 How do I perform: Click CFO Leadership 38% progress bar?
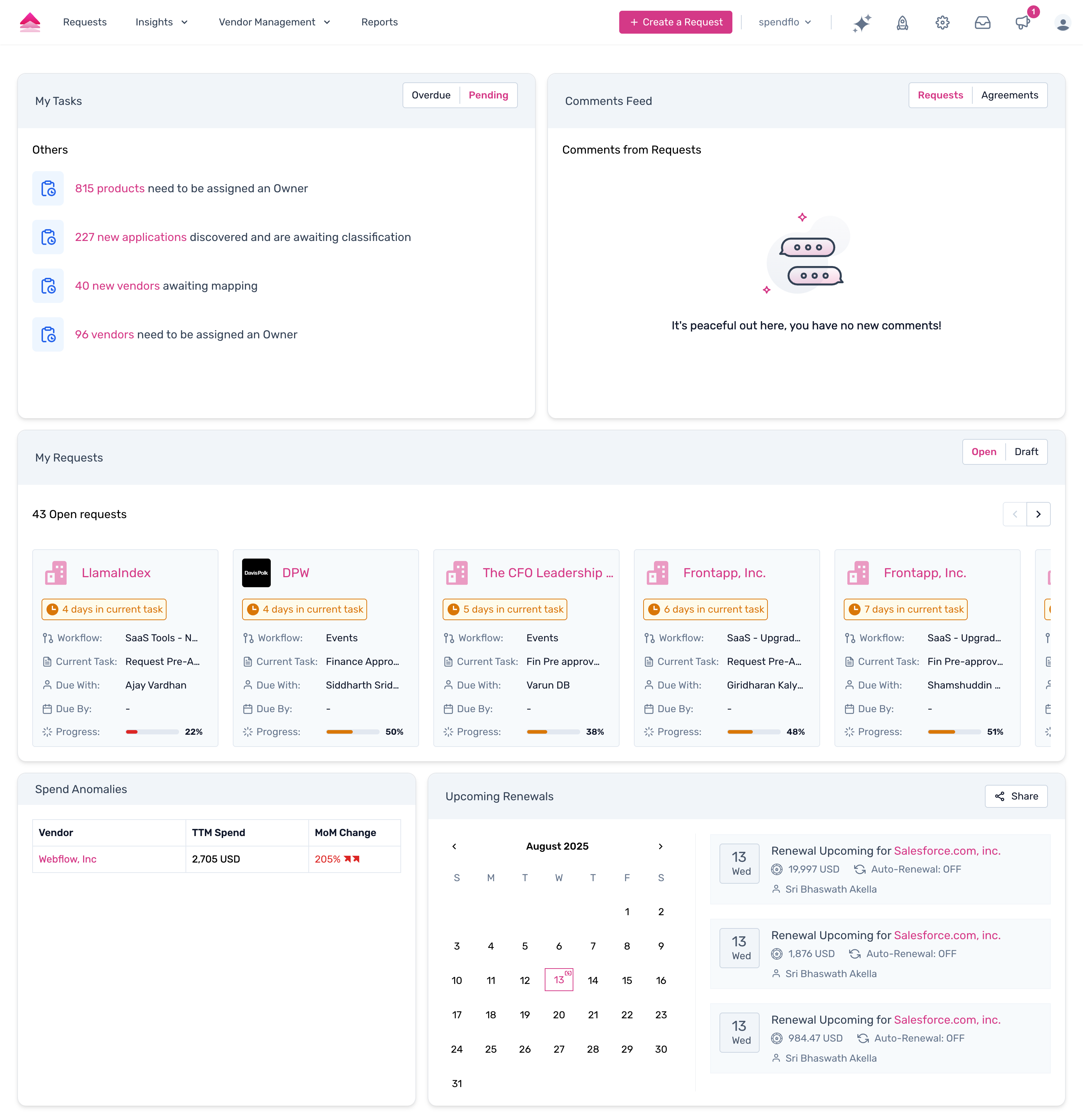point(554,732)
